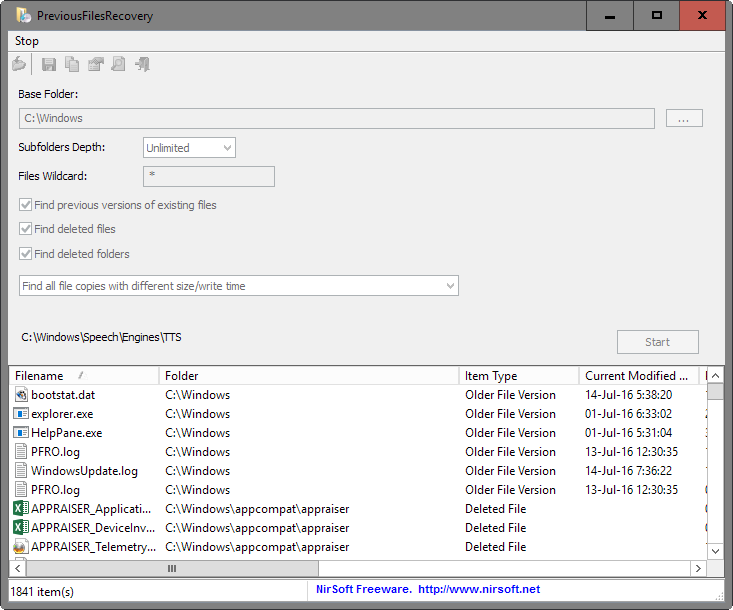This screenshot has height=610, width=733.
Task: Sort by the Filename column header
Action: click(x=84, y=375)
